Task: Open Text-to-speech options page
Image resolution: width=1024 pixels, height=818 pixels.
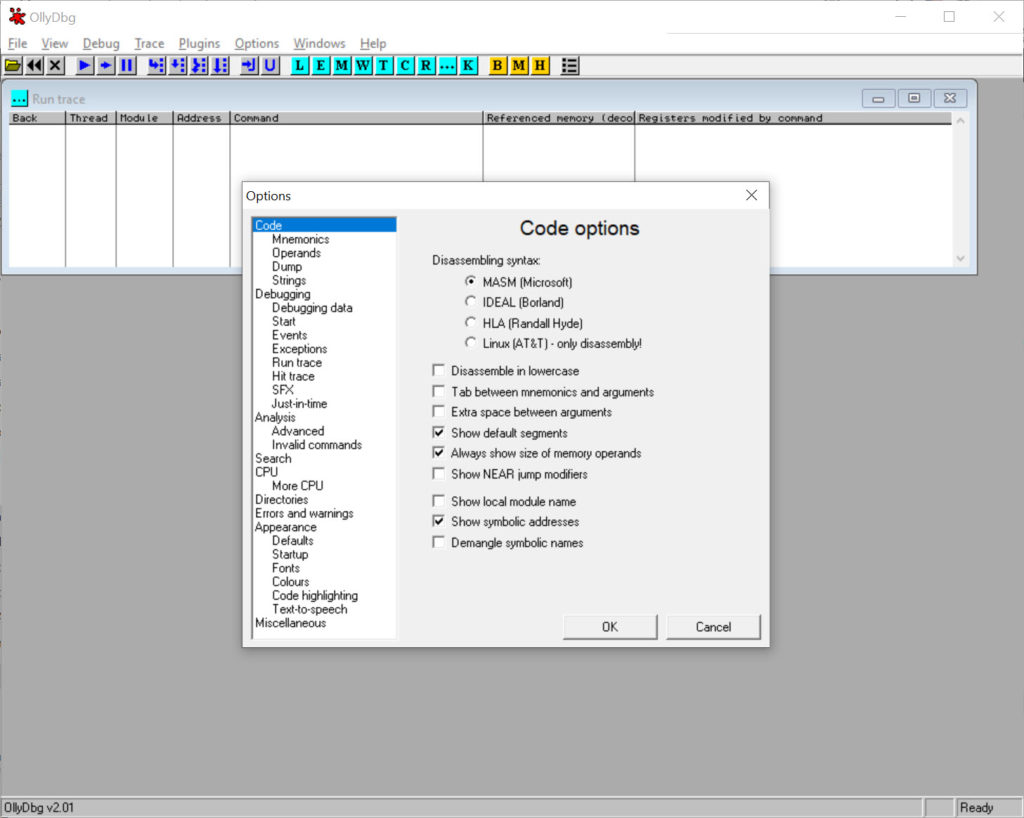Action: click(x=310, y=609)
